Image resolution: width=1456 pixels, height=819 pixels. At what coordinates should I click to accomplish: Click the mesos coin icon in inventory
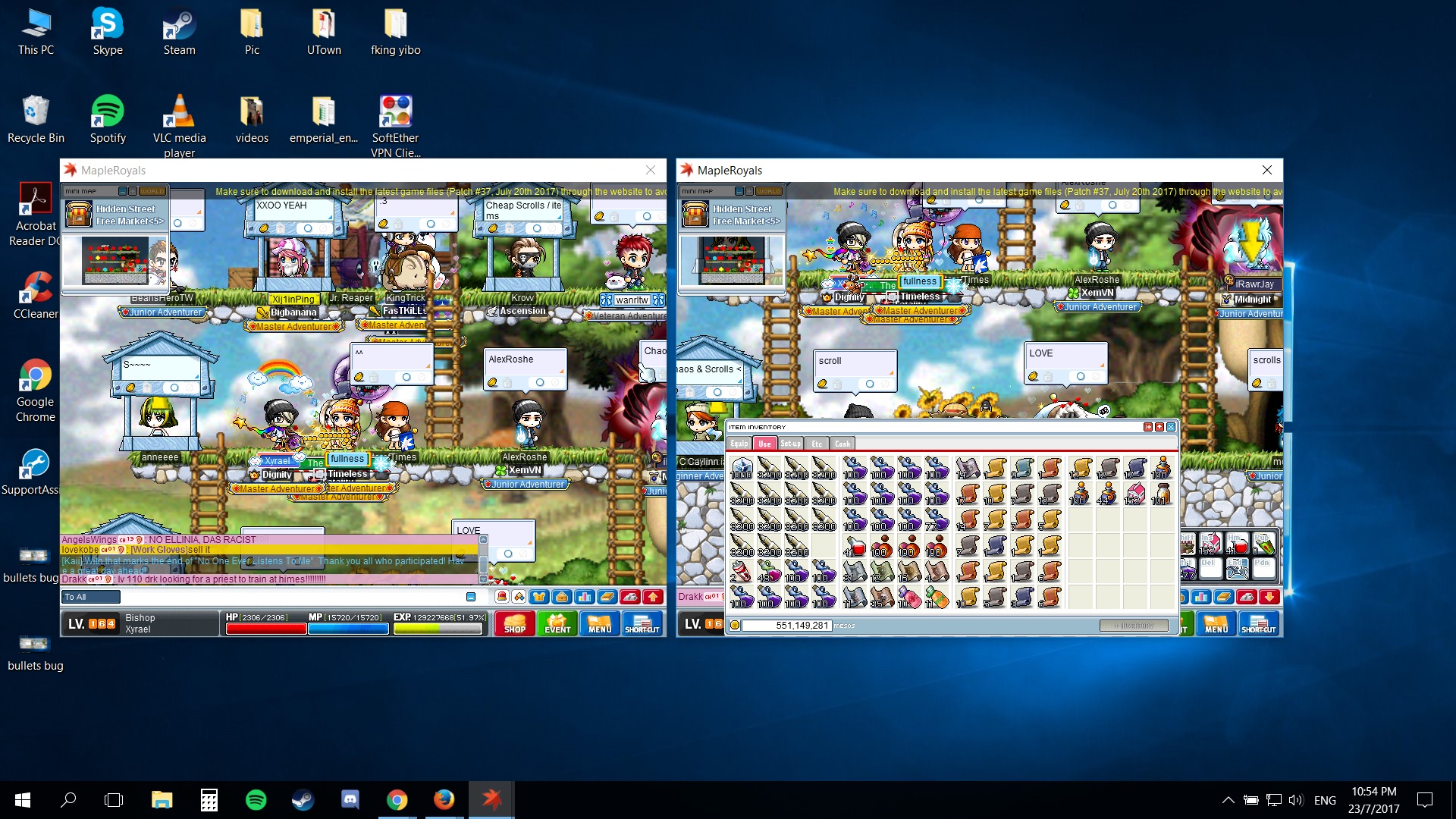pos(734,626)
